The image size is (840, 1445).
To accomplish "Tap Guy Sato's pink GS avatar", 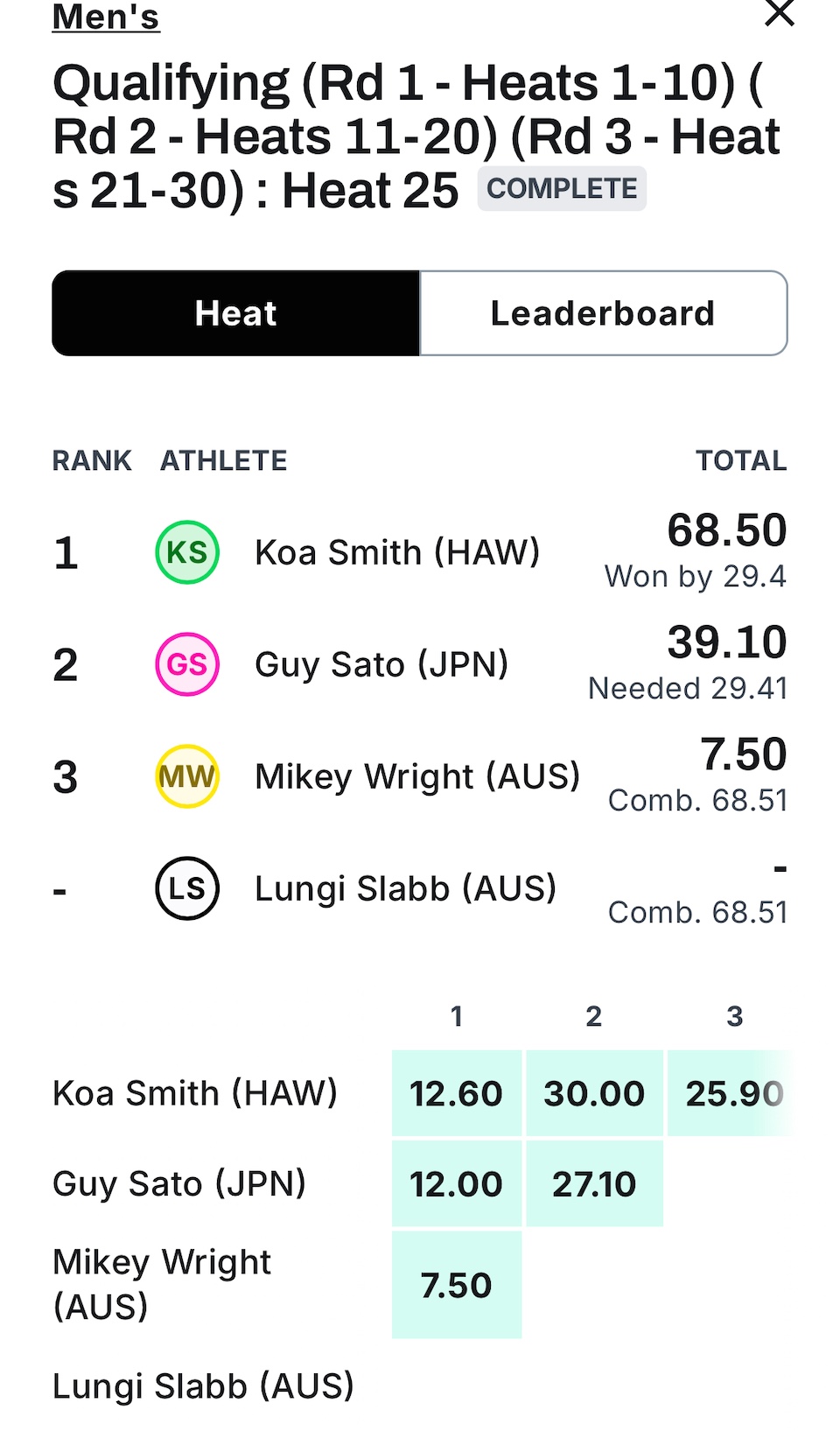I will 187,664.
